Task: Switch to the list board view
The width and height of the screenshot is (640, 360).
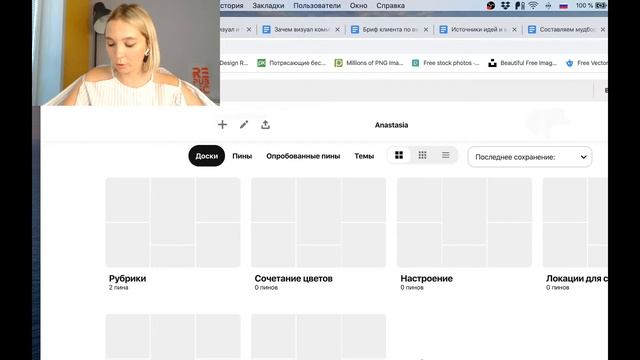Action: (446, 155)
